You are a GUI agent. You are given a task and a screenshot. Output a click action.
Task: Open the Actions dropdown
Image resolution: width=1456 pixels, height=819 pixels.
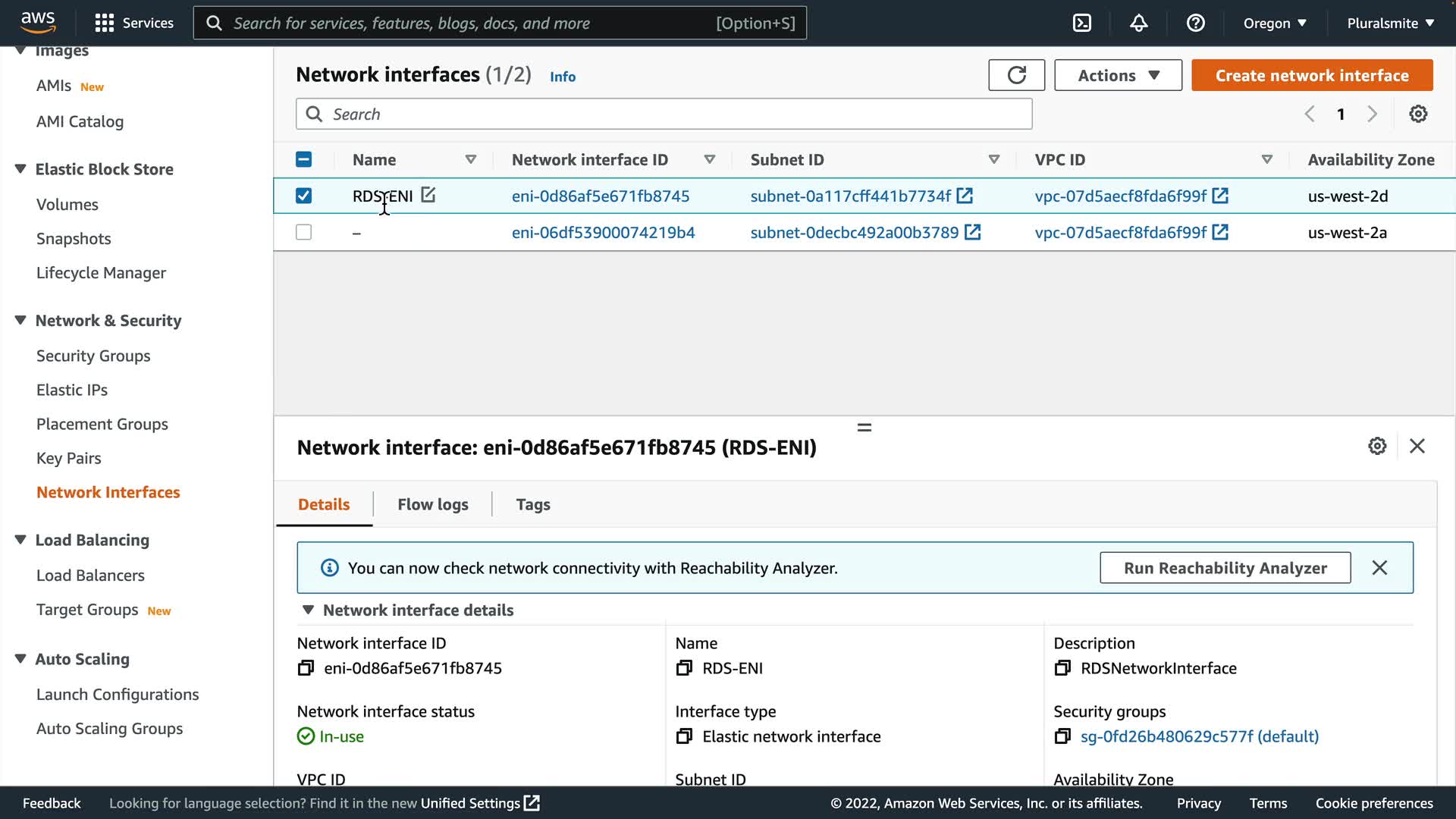(x=1118, y=75)
